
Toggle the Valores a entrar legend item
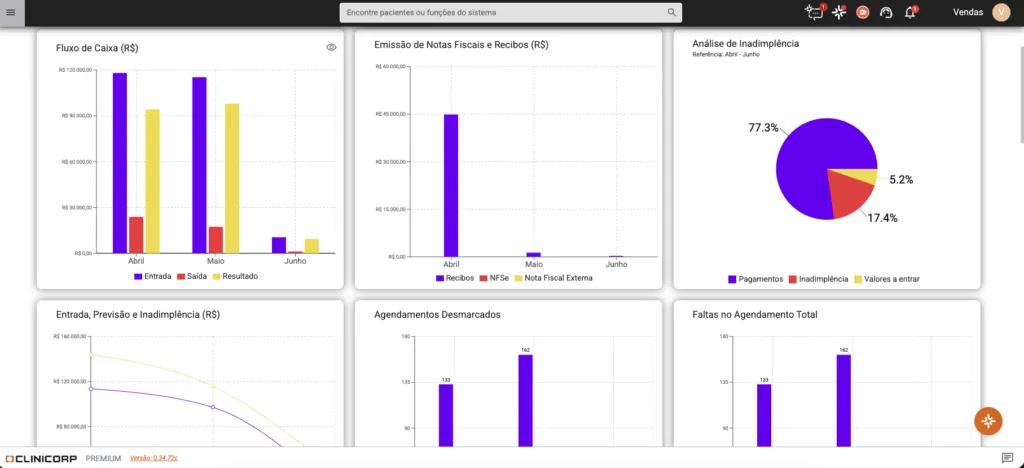click(x=887, y=279)
